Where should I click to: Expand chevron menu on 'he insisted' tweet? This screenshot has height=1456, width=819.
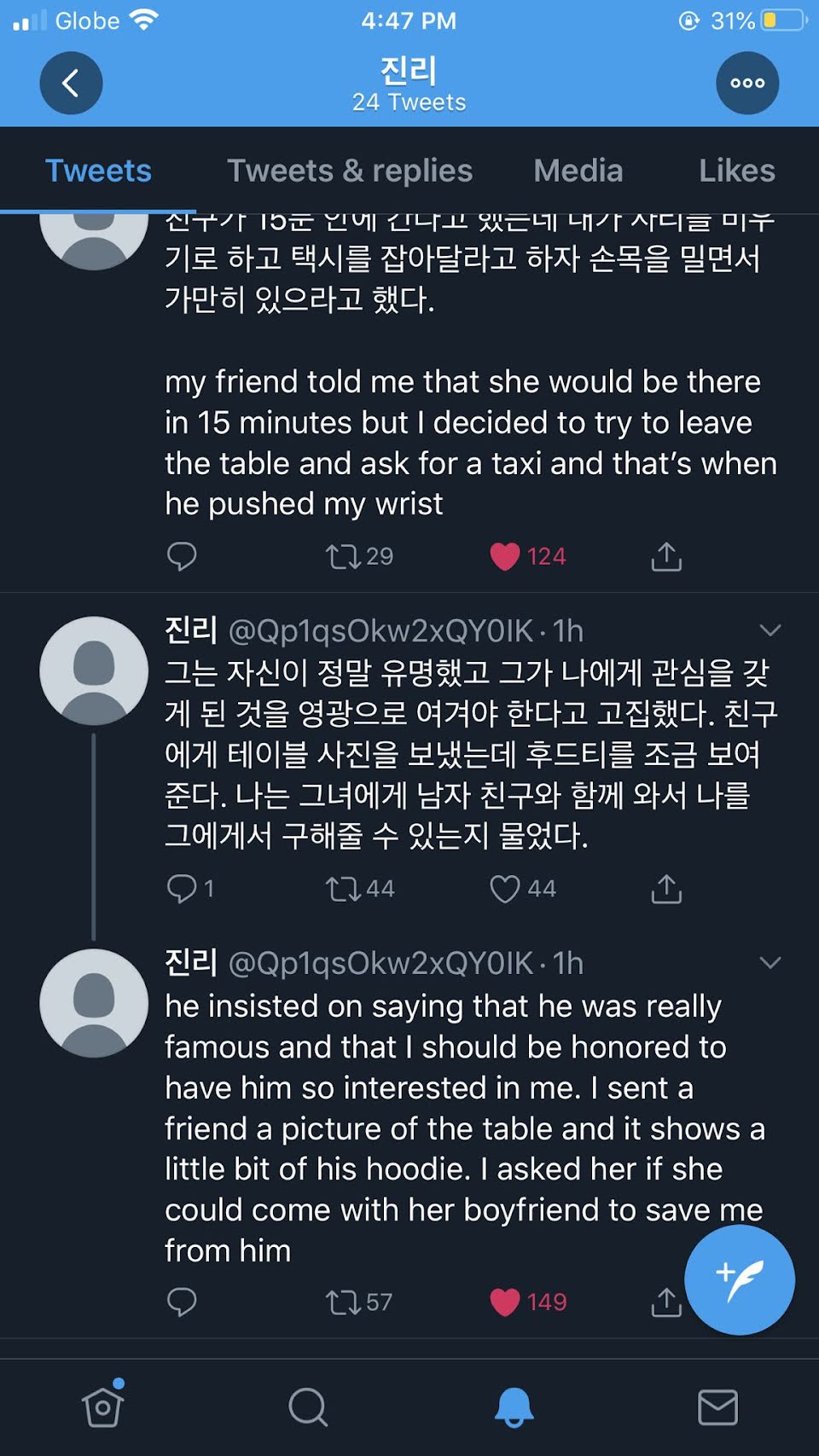coord(770,963)
